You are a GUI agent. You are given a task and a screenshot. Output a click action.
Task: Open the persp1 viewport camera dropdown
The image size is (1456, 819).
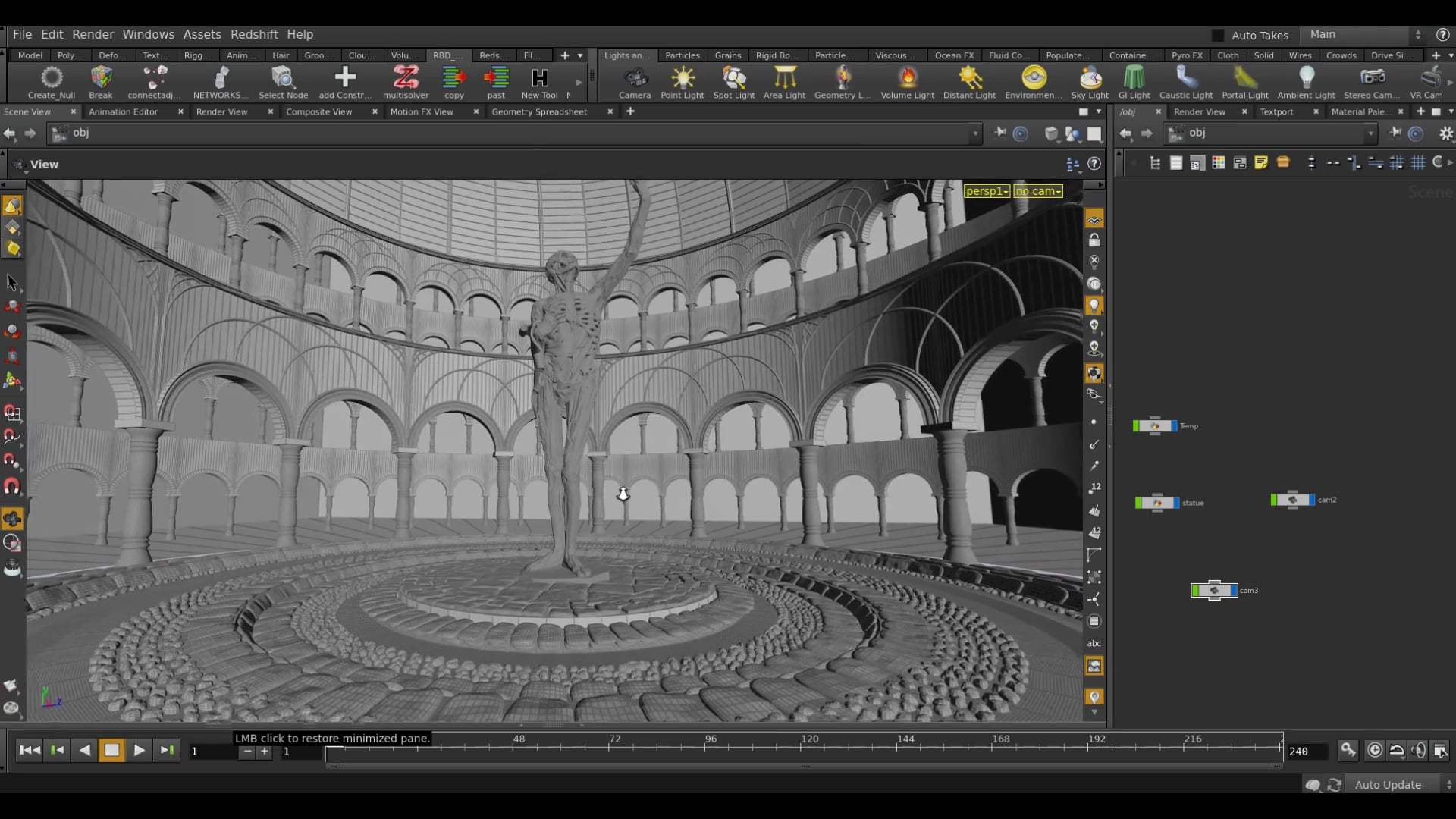click(986, 191)
